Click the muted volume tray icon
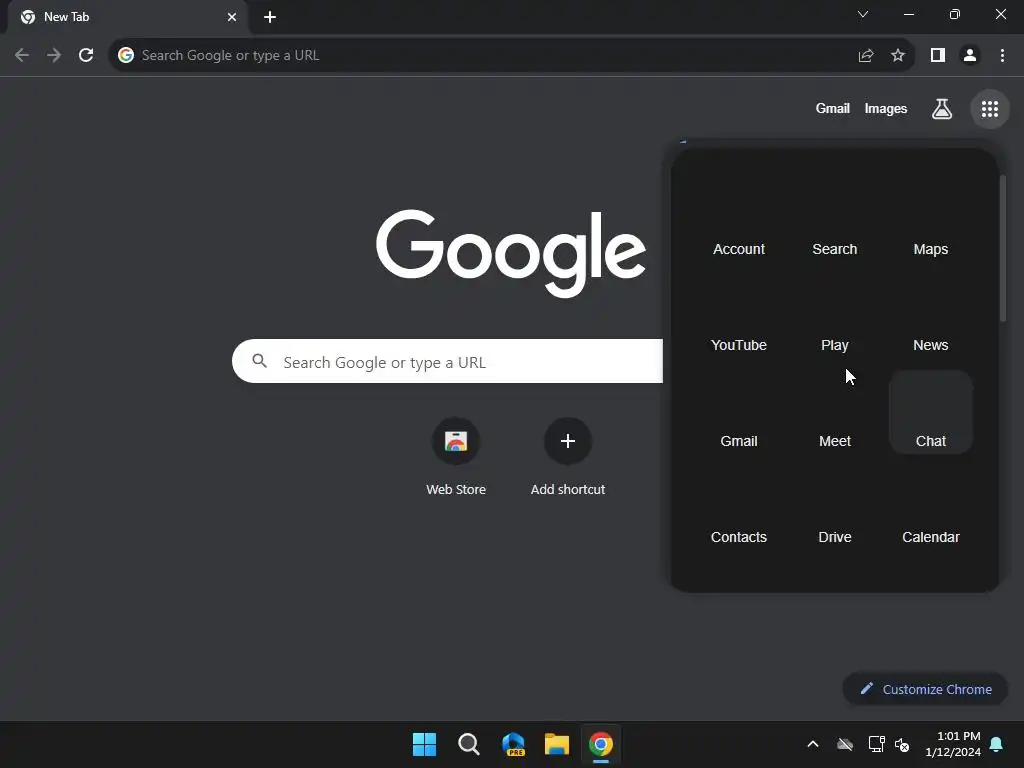This screenshot has height=768, width=1024. click(x=903, y=744)
